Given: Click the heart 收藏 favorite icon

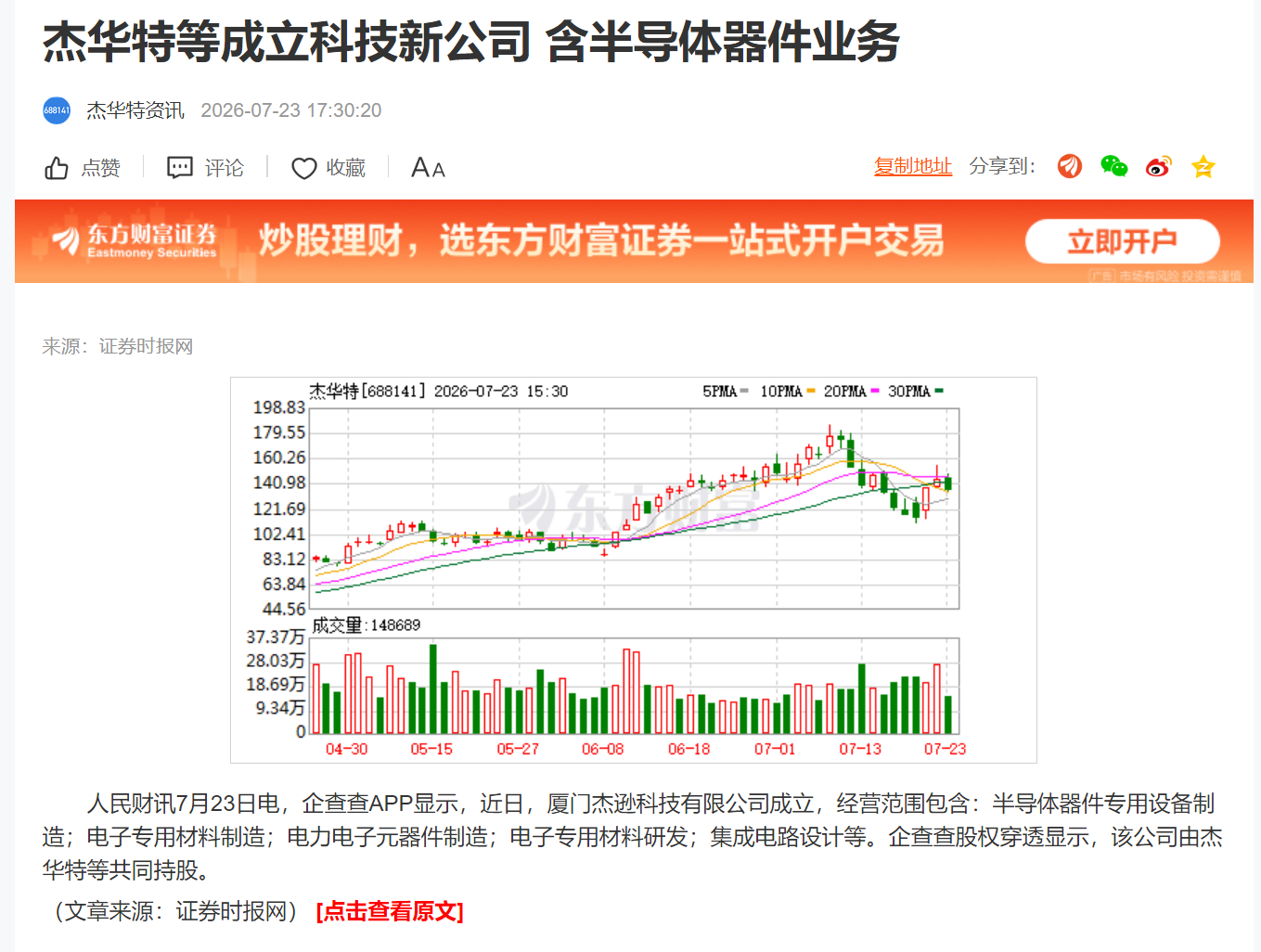Looking at the screenshot, I should coord(303,168).
